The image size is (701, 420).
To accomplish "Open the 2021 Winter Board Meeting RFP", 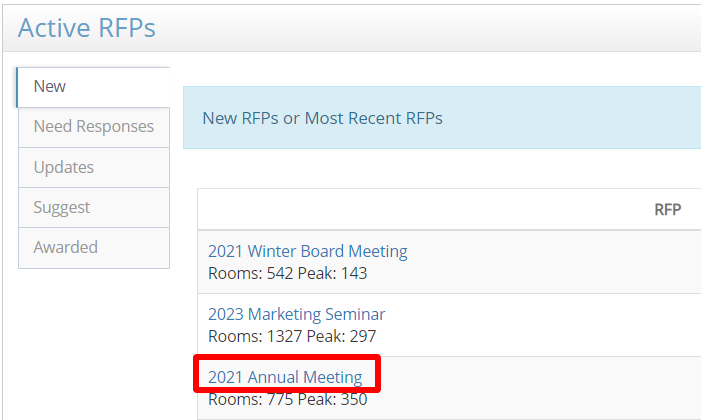I will 307,251.
